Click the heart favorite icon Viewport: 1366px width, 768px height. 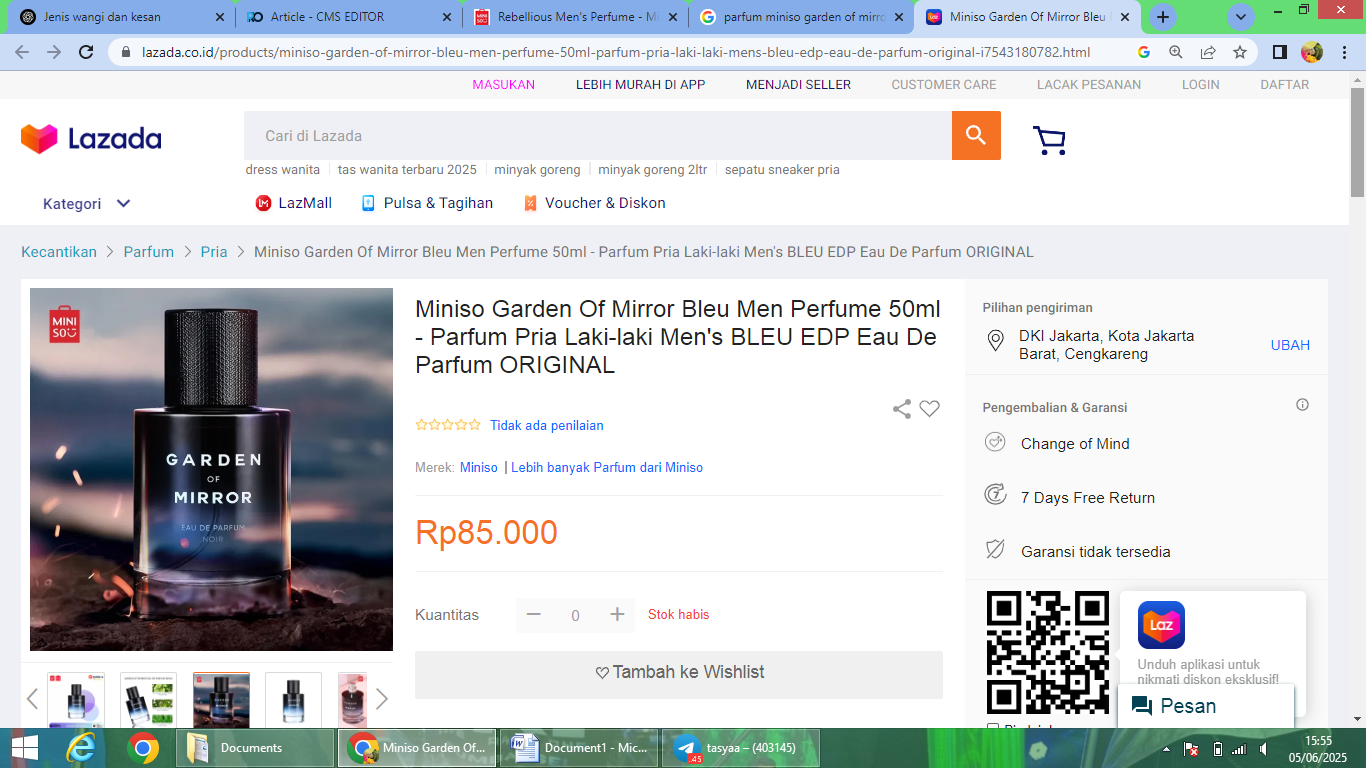point(930,409)
